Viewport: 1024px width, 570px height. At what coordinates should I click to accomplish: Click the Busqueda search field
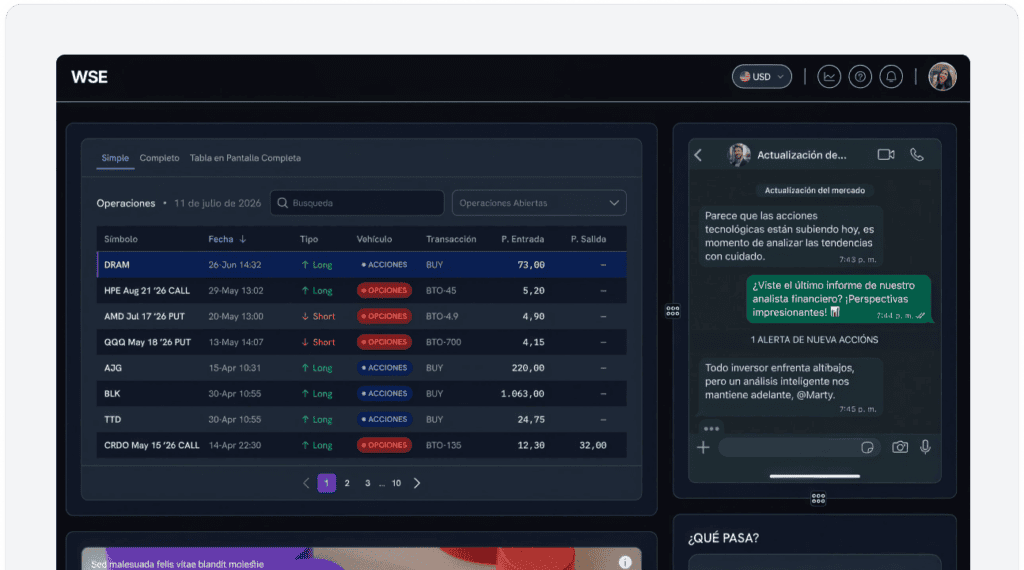(357, 203)
